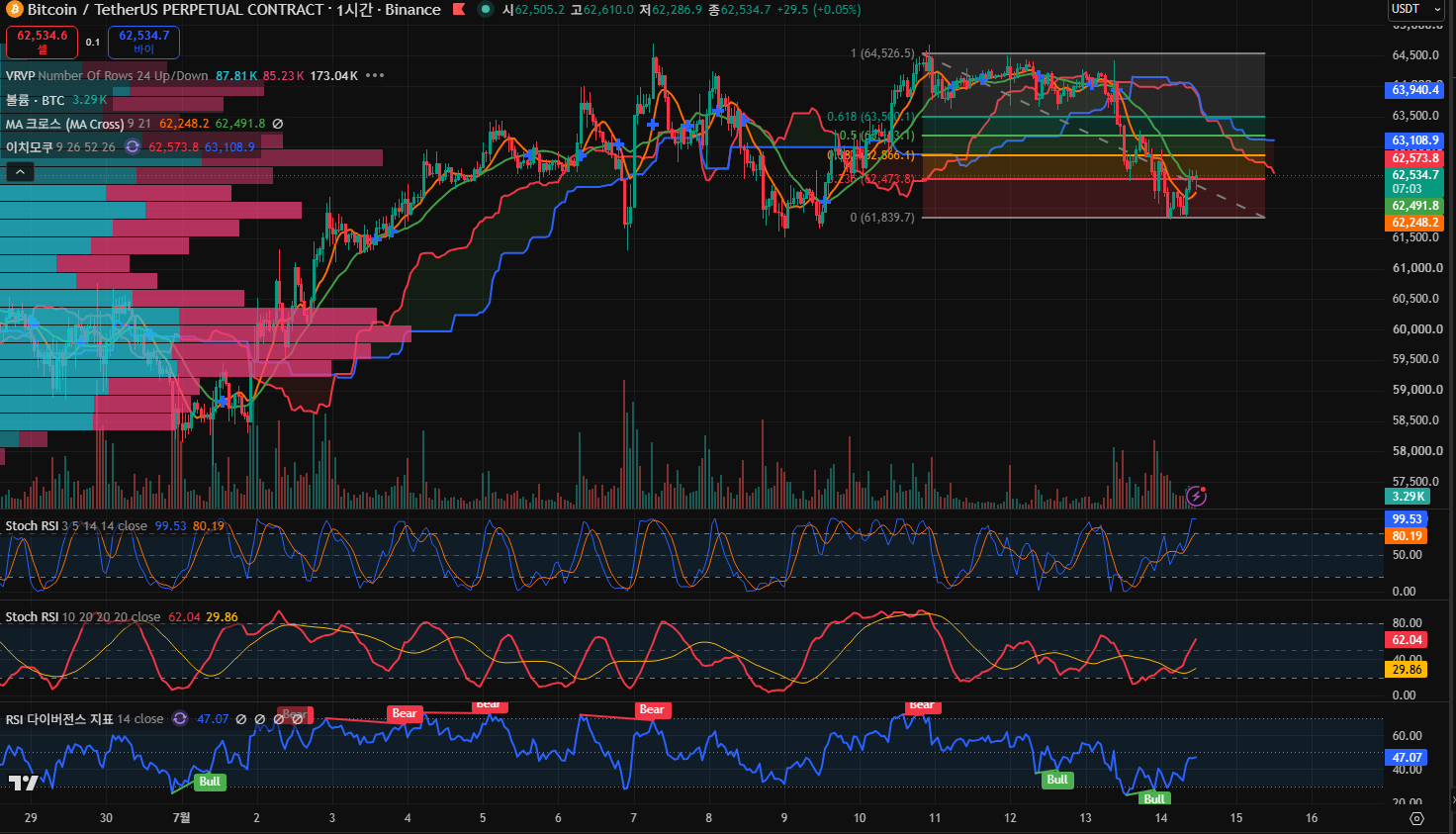Click the red flag icon beside Binance
This screenshot has height=834, width=1456.
[x=459, y=10]
